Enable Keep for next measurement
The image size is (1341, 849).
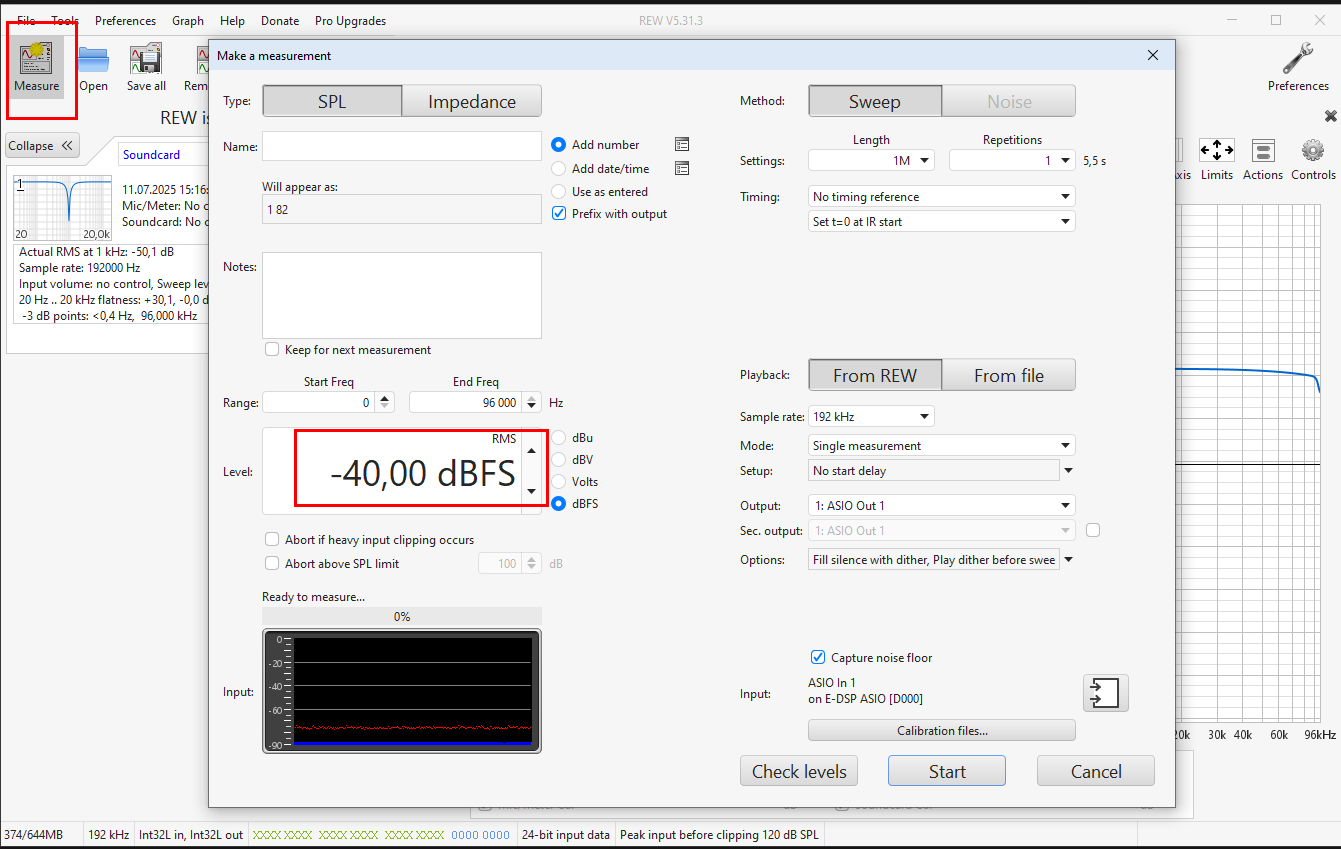[x=272, y=350]
